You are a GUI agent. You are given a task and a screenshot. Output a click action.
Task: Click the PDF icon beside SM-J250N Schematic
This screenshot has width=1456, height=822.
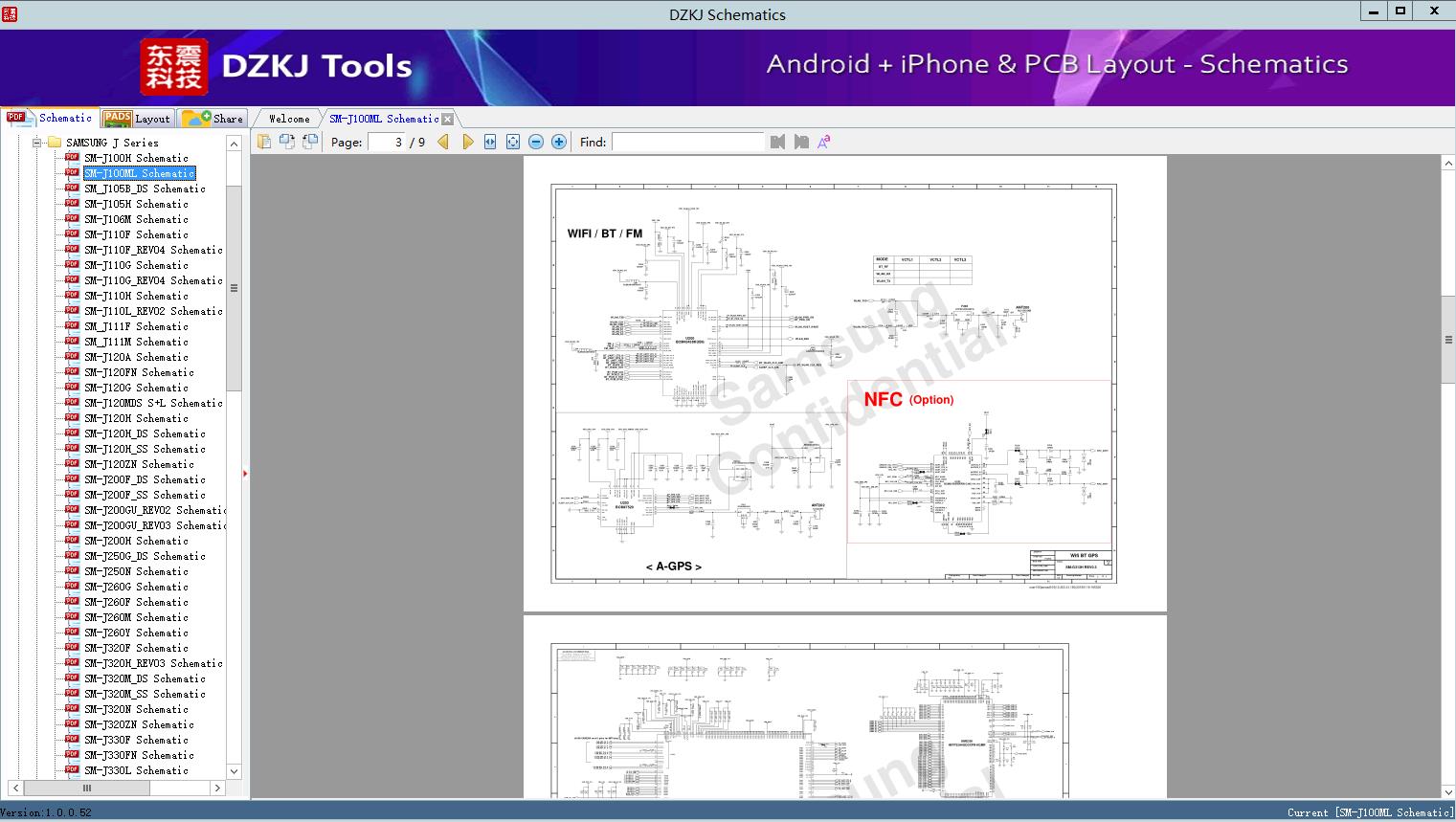point(72,571)
